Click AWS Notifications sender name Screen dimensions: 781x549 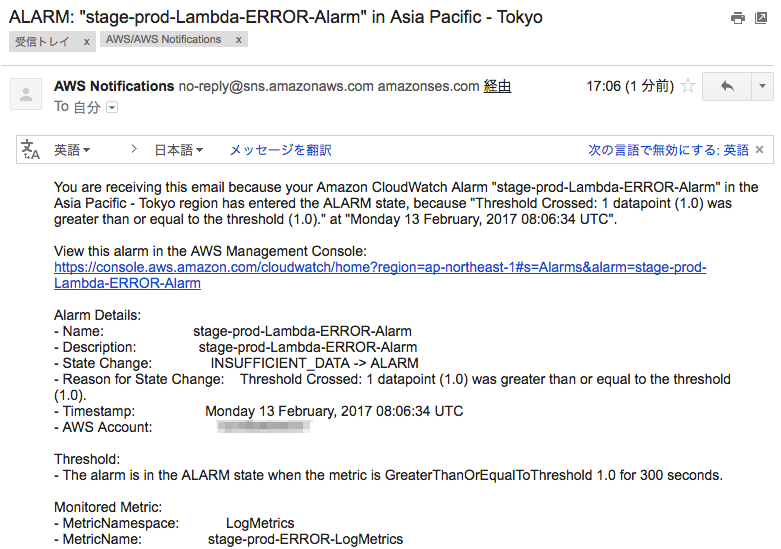114,86
